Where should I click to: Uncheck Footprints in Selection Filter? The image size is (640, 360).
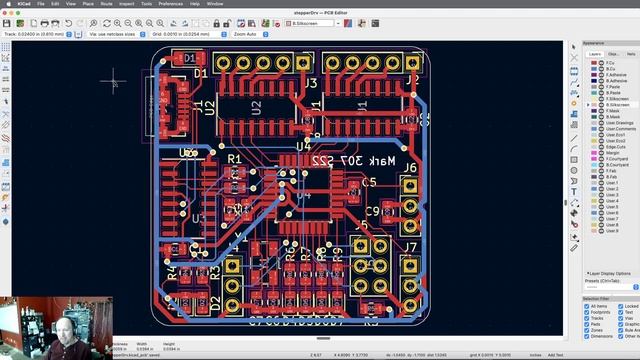[587, 312]
